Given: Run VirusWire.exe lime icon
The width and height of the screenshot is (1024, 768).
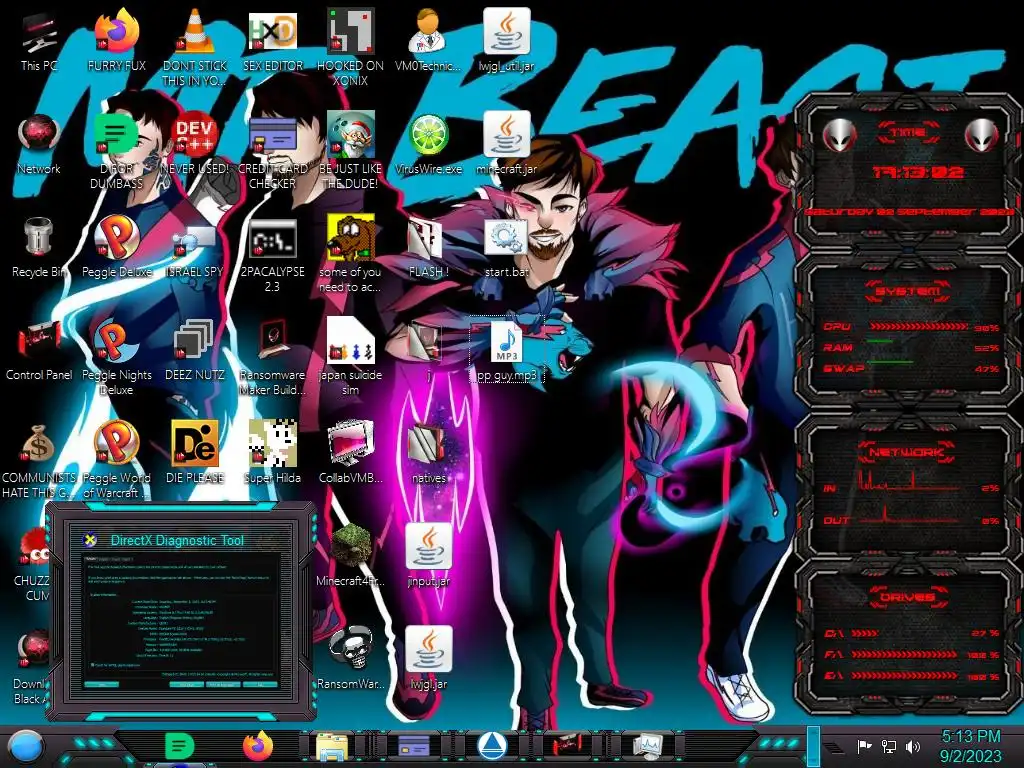Looking at the screenshot, I should coord(428,145).
